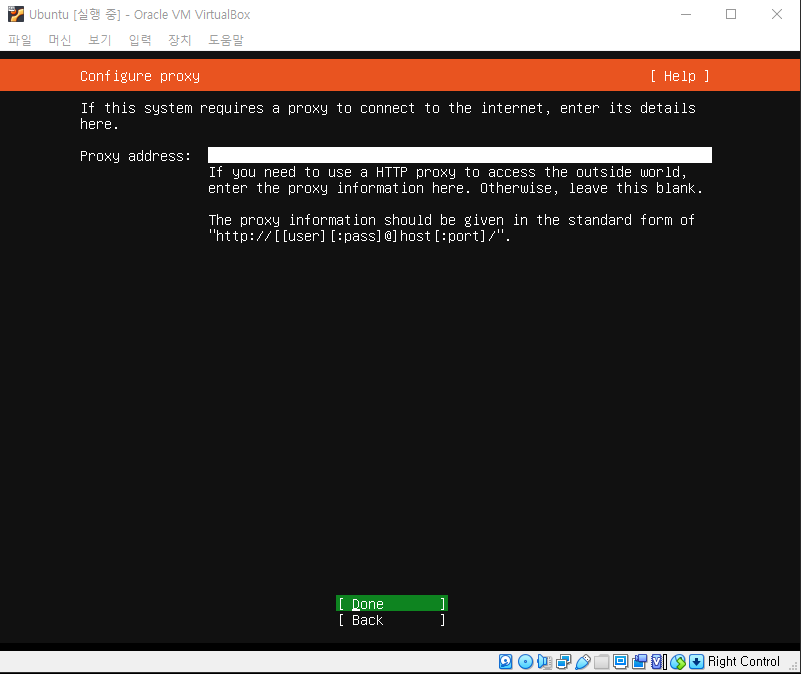Focus the Proxy address input field
The width and height of the screenshot is (801, 674).
click(460, 155)
